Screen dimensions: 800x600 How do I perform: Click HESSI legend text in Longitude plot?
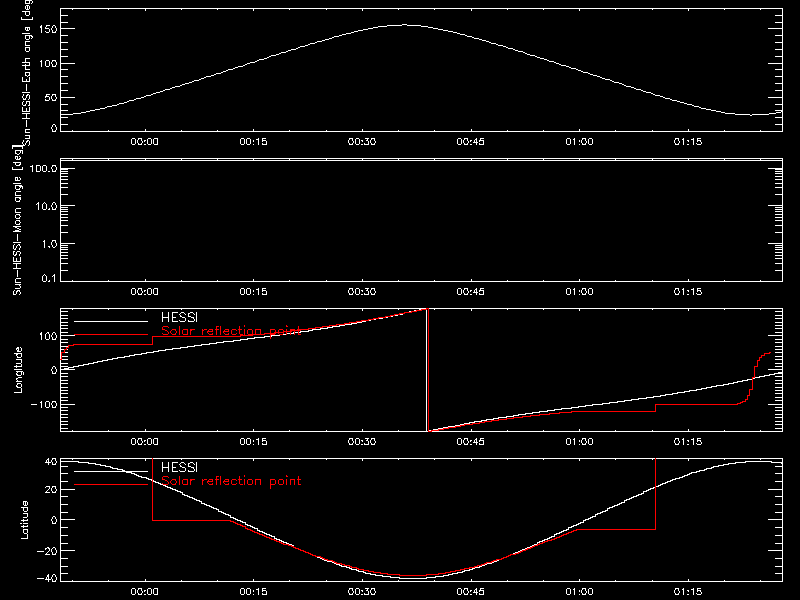pos(179,318)
